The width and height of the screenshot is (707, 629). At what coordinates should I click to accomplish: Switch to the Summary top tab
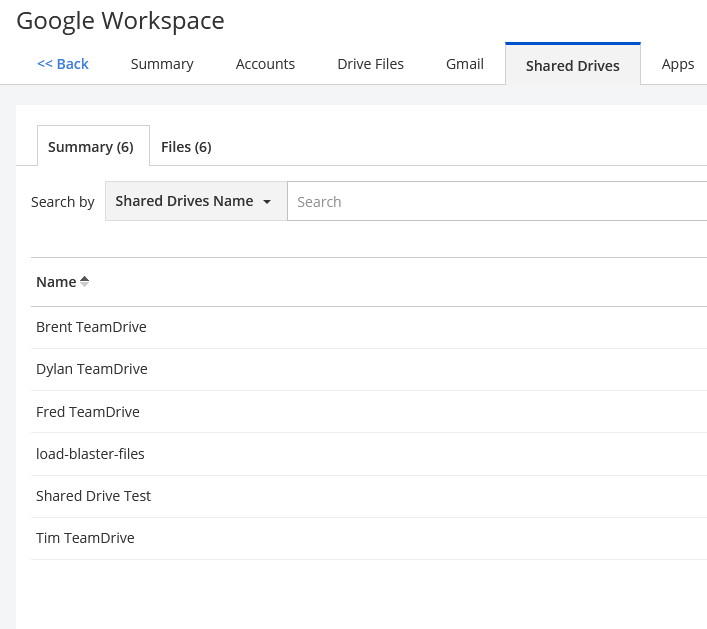(x=162, y=64)
